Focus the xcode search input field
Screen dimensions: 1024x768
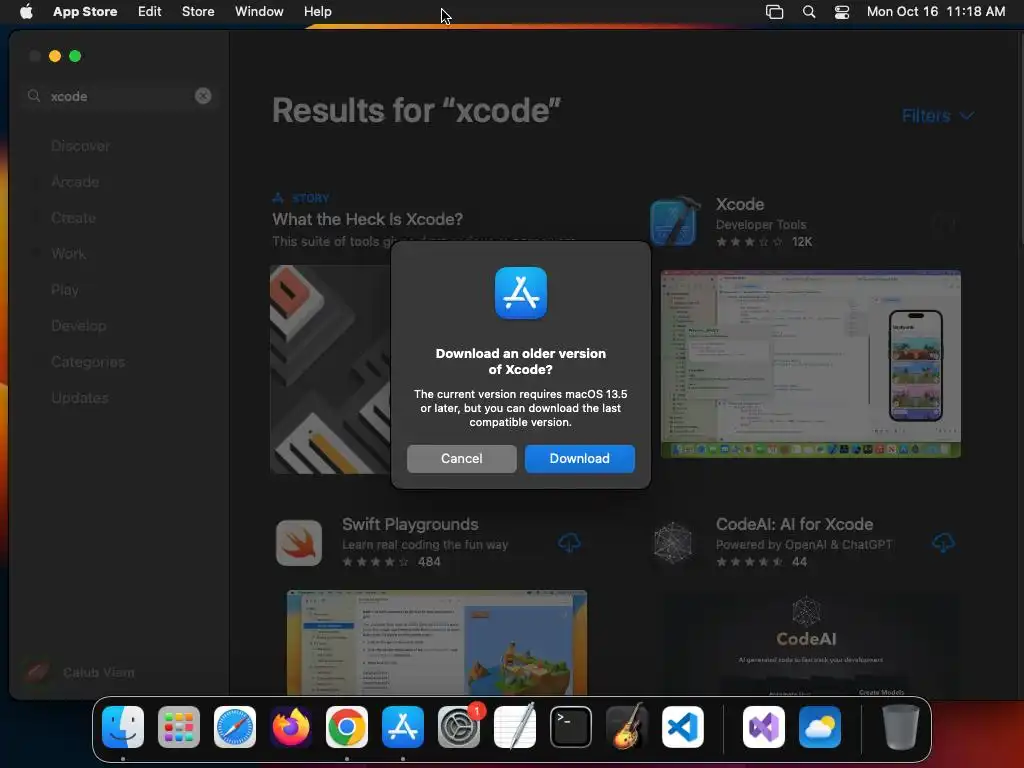pos(121,96)
